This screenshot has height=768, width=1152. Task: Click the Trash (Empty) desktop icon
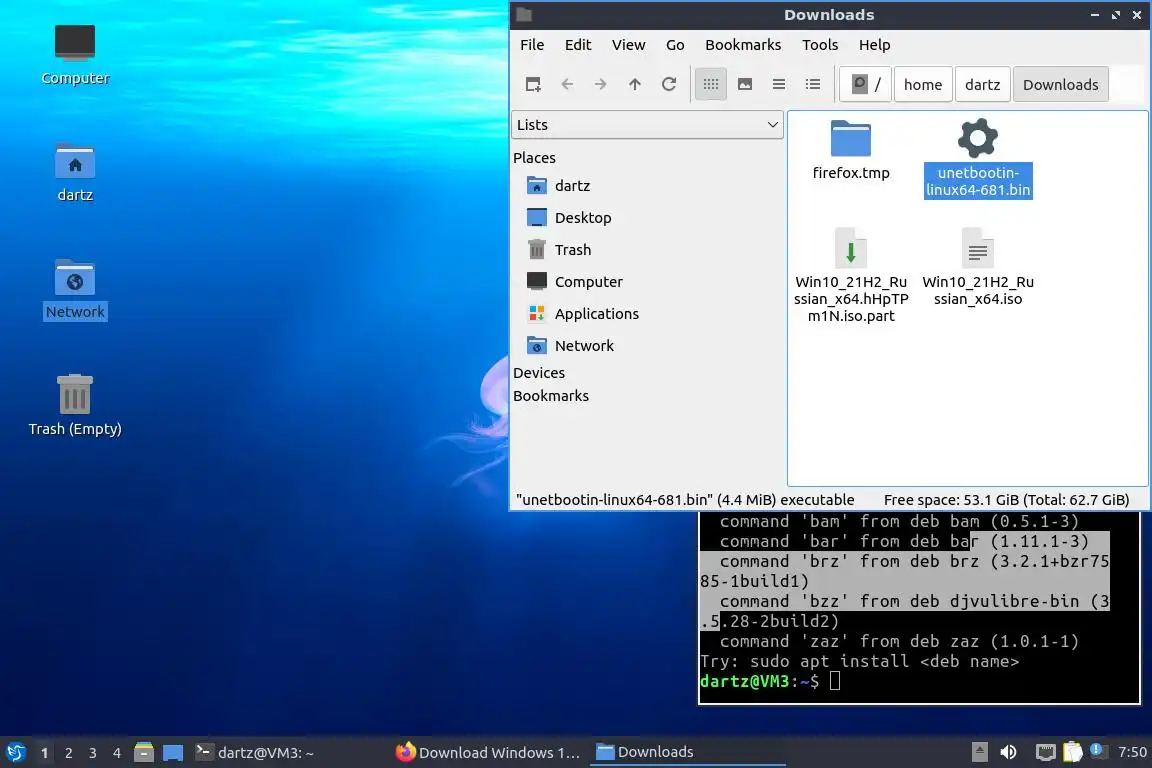tap(75, 406)
